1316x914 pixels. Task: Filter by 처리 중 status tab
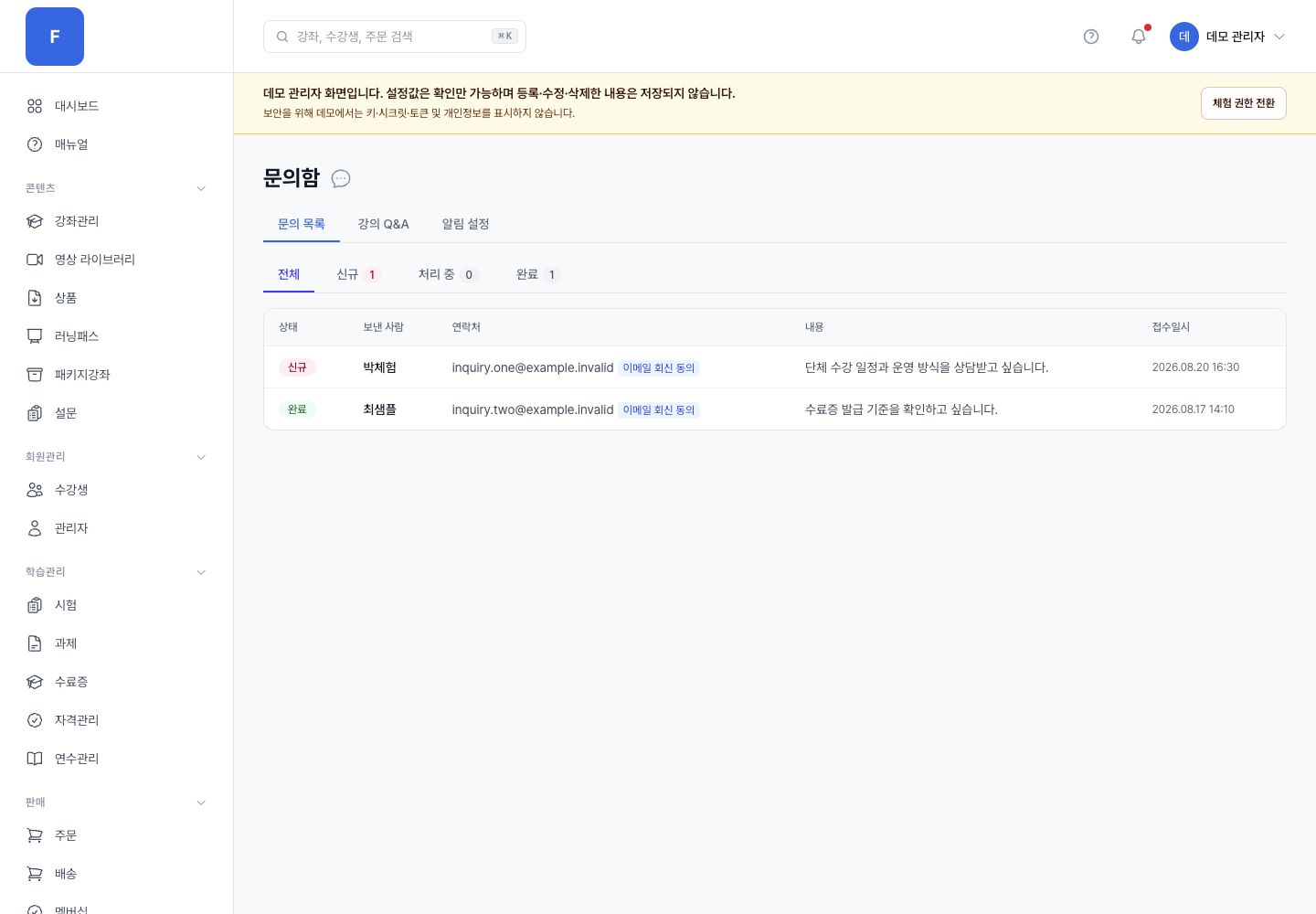point(448,274)
